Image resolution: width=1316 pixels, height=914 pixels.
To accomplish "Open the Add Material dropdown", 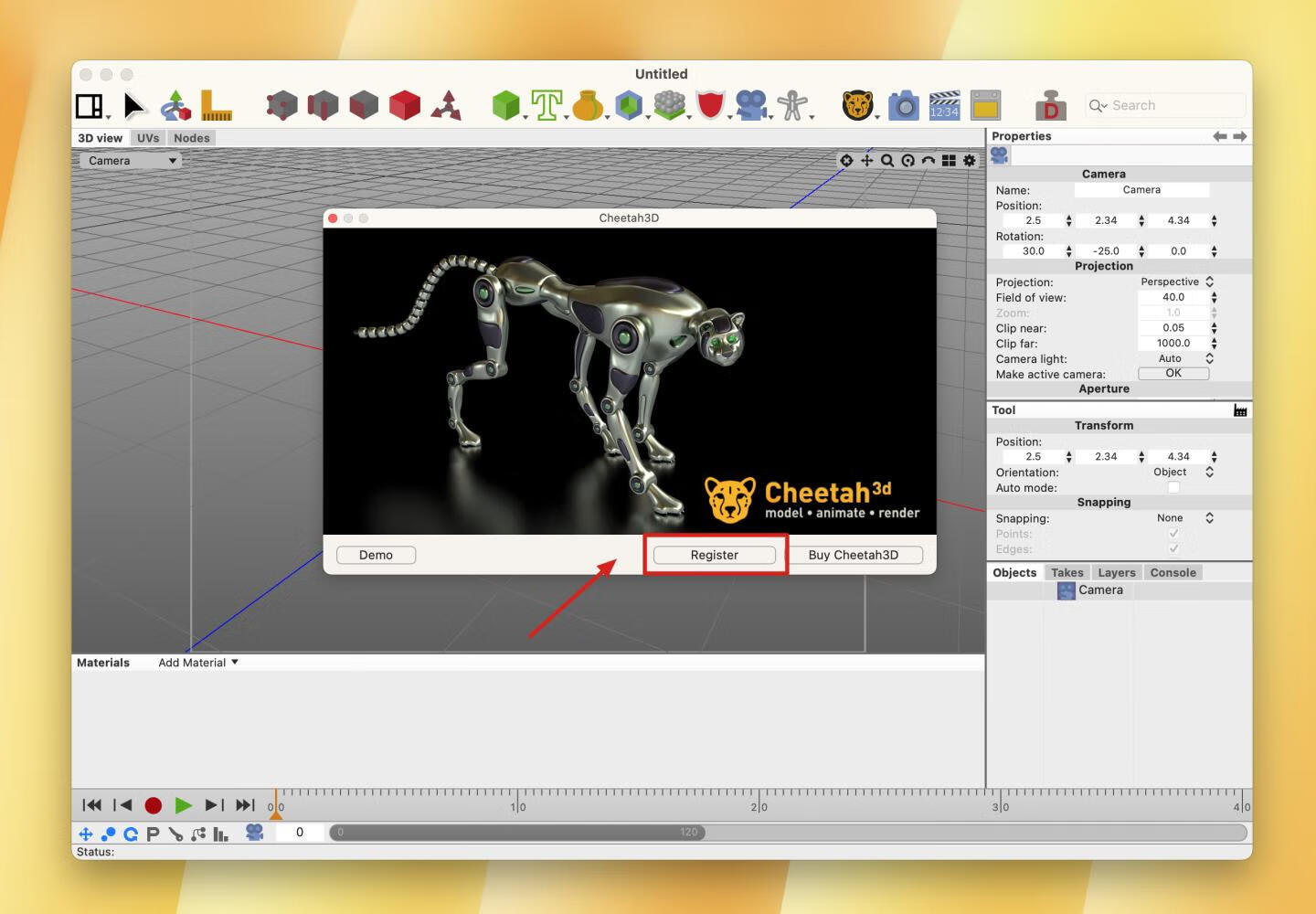I will coord(198,663).
